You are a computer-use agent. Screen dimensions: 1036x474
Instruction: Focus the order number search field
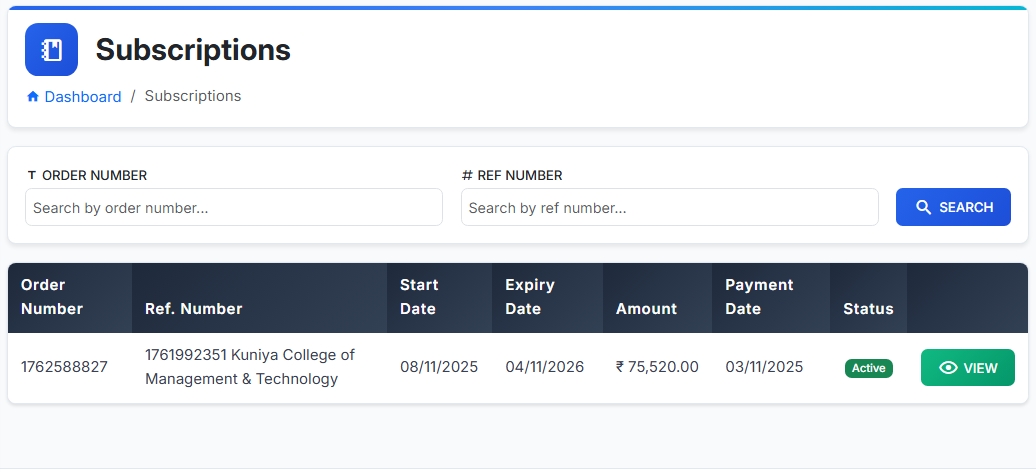(233, 208)
